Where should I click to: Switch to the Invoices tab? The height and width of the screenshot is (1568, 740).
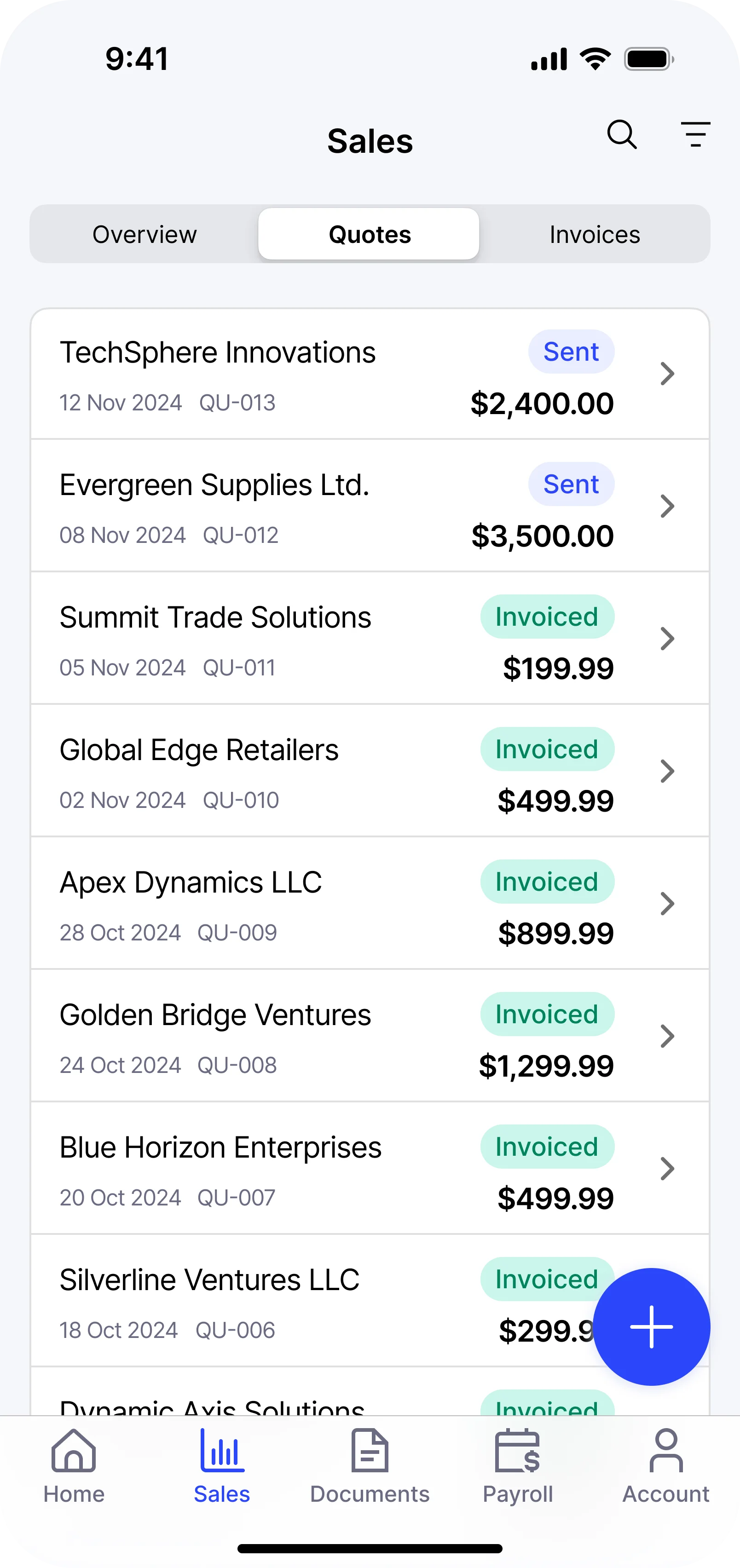pos(595,234)
